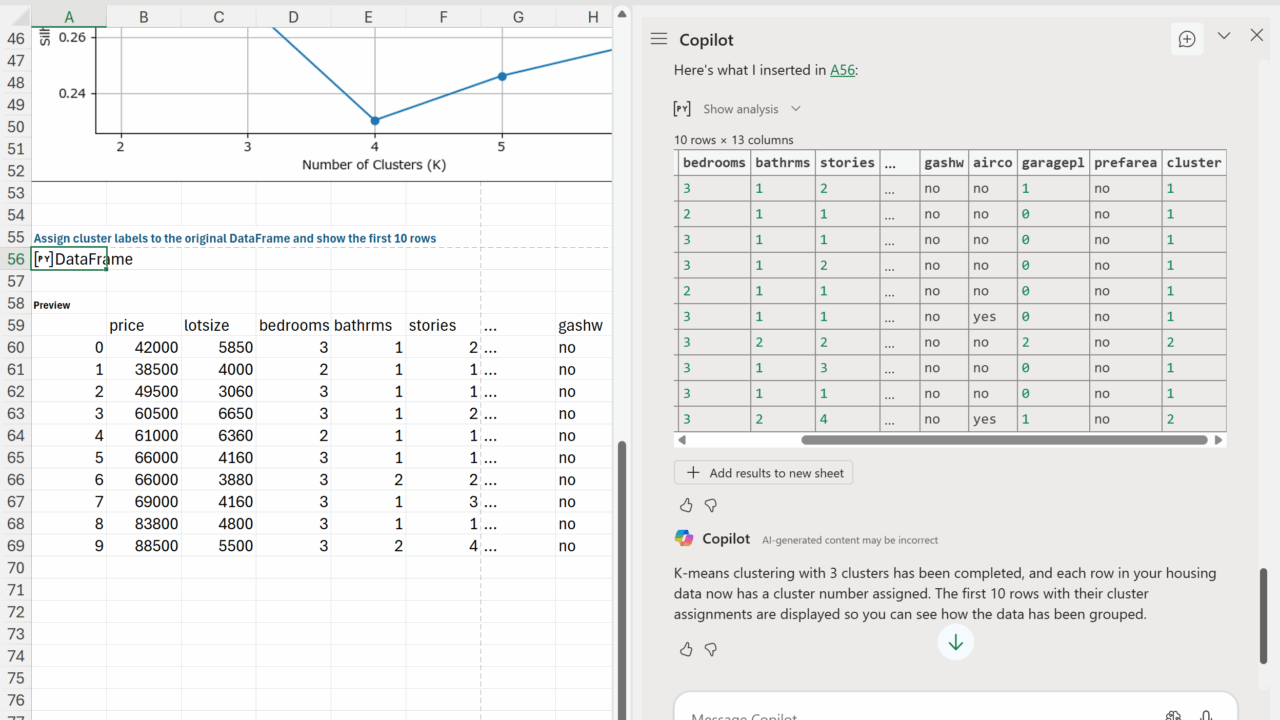
Task: Select column D header
Action: click(293, 17)
